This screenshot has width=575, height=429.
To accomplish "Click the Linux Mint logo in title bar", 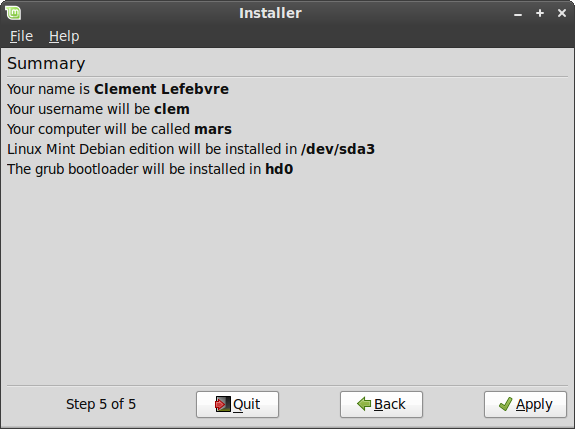I will 13,13.
